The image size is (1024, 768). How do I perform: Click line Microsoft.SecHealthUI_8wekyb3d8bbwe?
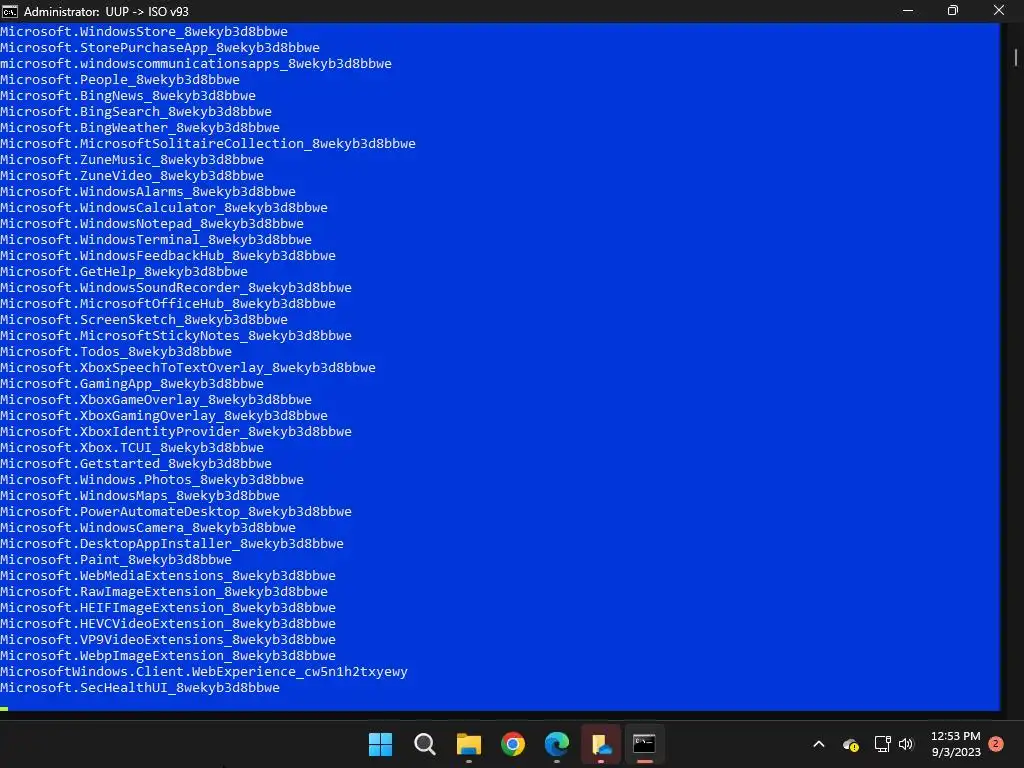(x=140, y=688)
